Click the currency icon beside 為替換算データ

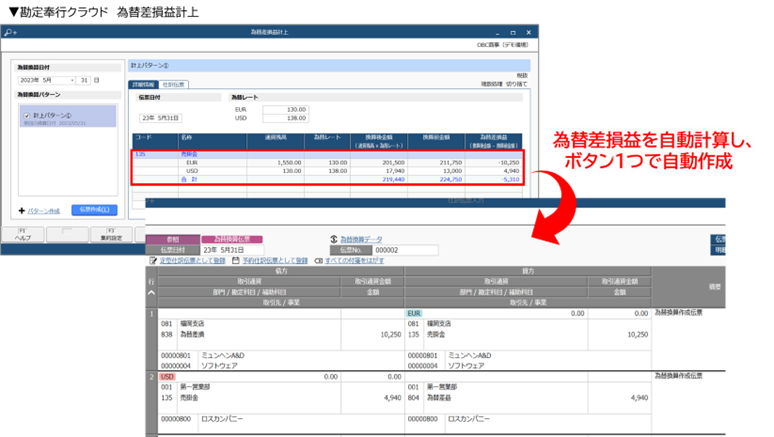(x=334, y=239)
